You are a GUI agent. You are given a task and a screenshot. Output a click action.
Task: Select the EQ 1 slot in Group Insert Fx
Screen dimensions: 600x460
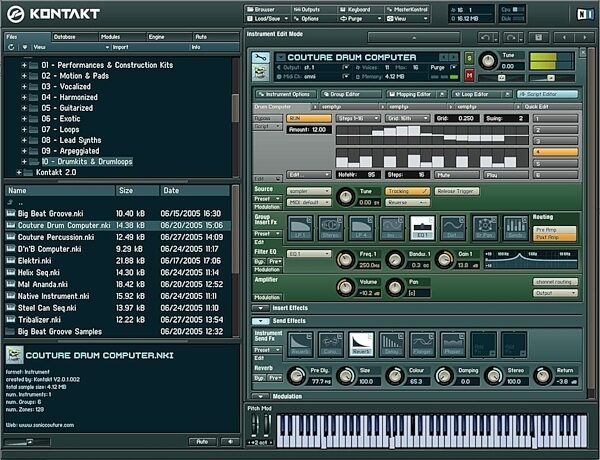coord(422,227)
